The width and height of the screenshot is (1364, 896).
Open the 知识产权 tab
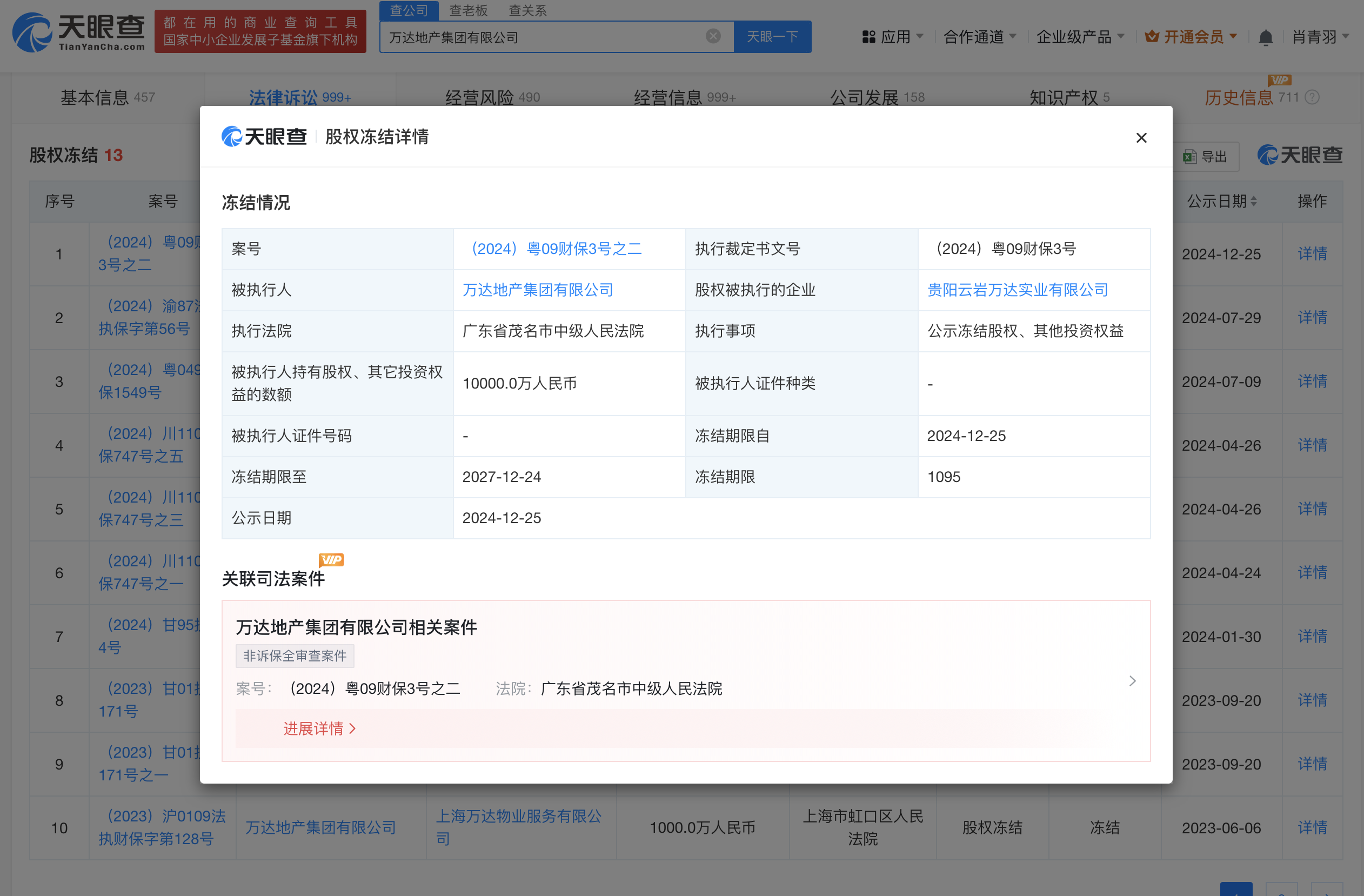point(1069,97)
